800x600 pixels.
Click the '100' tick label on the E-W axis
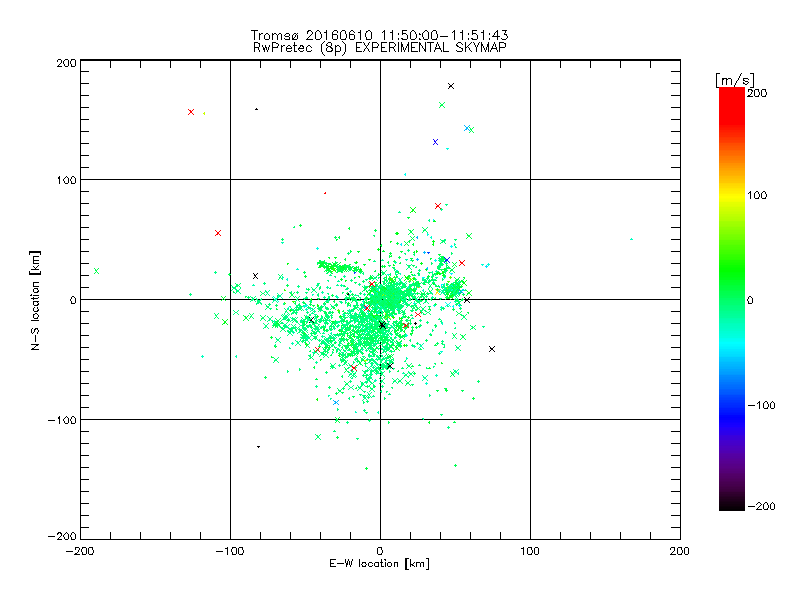tap(530, 551)
